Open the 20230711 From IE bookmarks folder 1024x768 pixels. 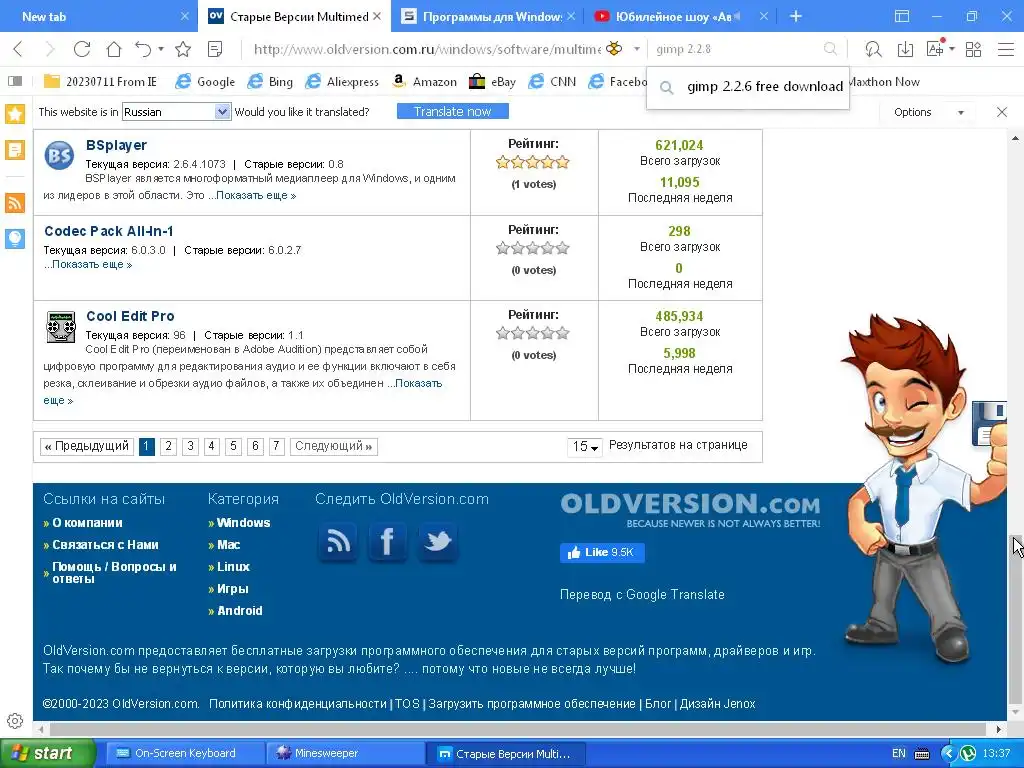[x=101, y=82]
